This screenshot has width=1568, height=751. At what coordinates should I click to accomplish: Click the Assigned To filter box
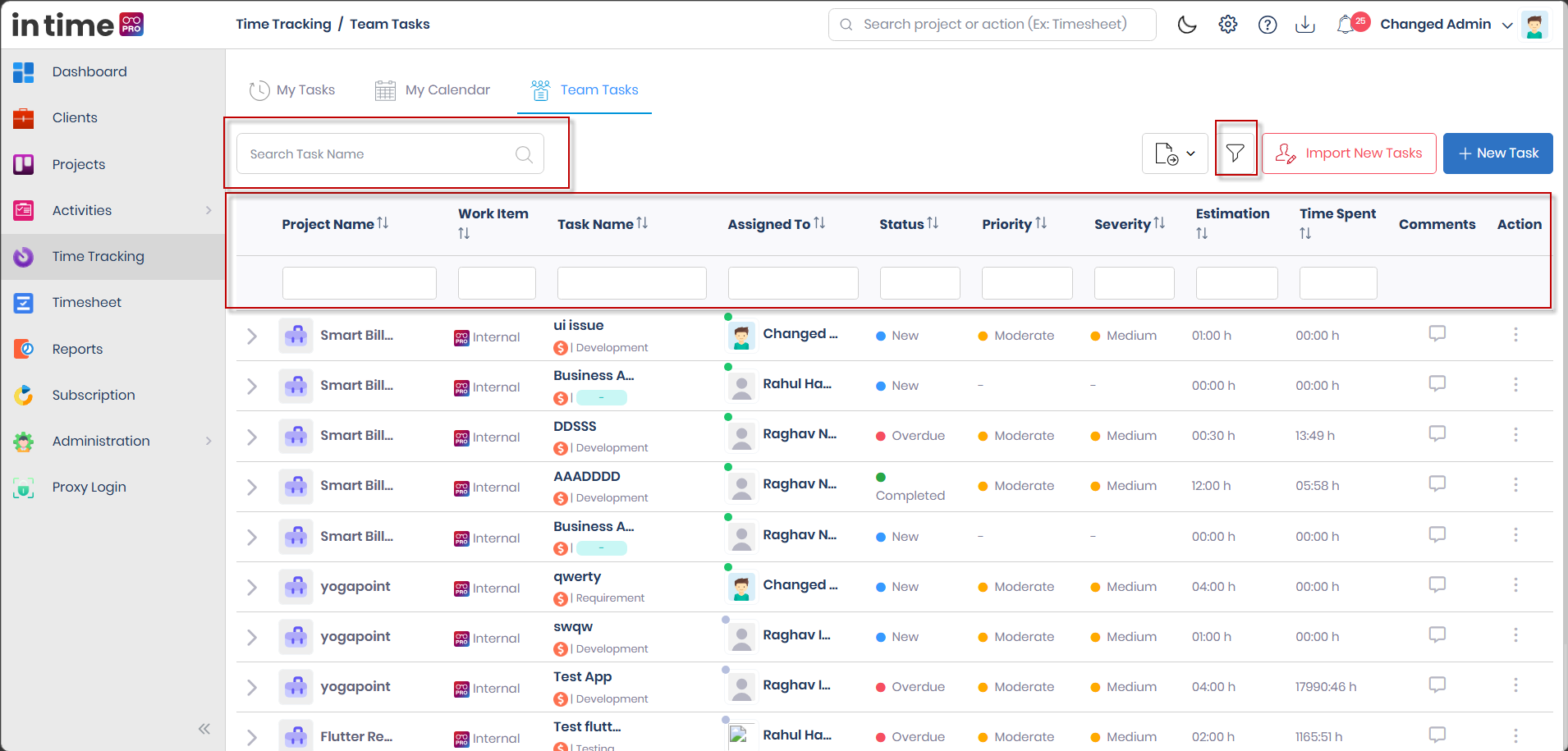click(793, 283)
